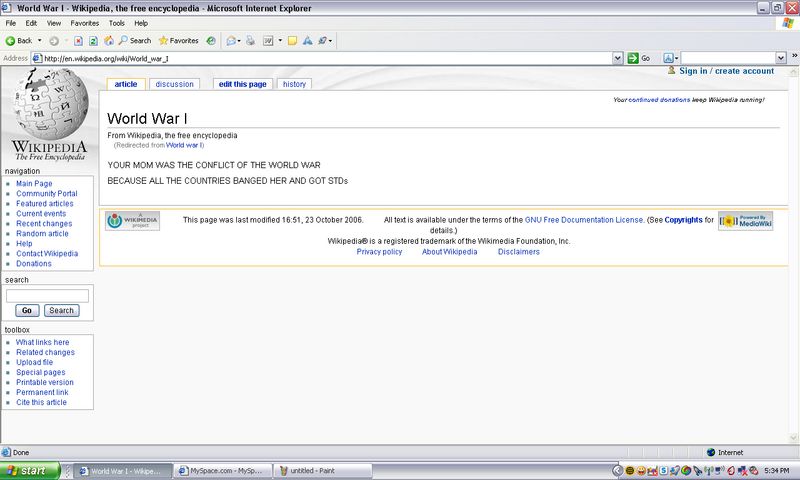800x480 pixels.
Task: Click the Messenger toolbar icon
Action: click(x=324, y=41)
